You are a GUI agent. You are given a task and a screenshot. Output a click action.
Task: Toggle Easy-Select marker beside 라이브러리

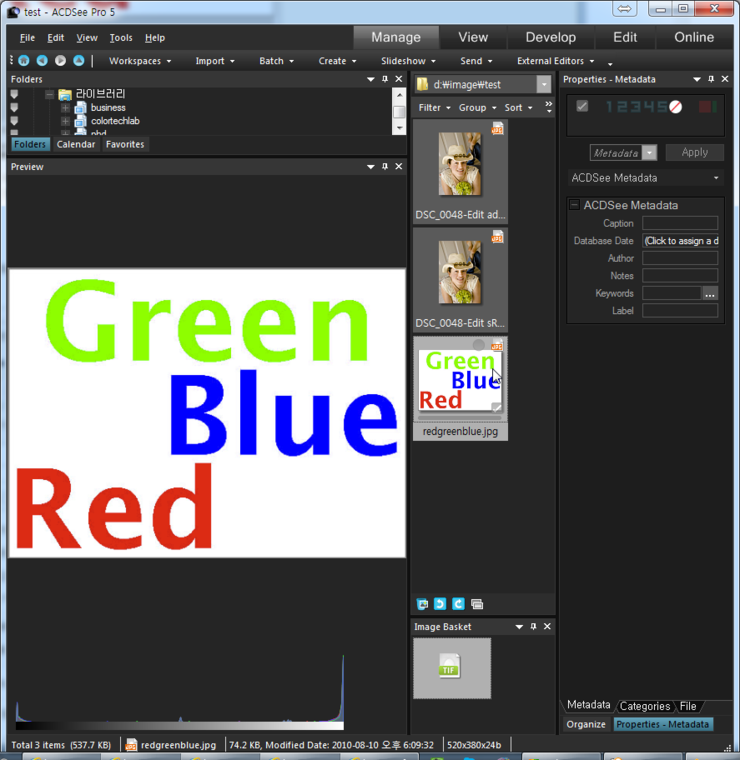pyautogui.click(x=14, y=94)
